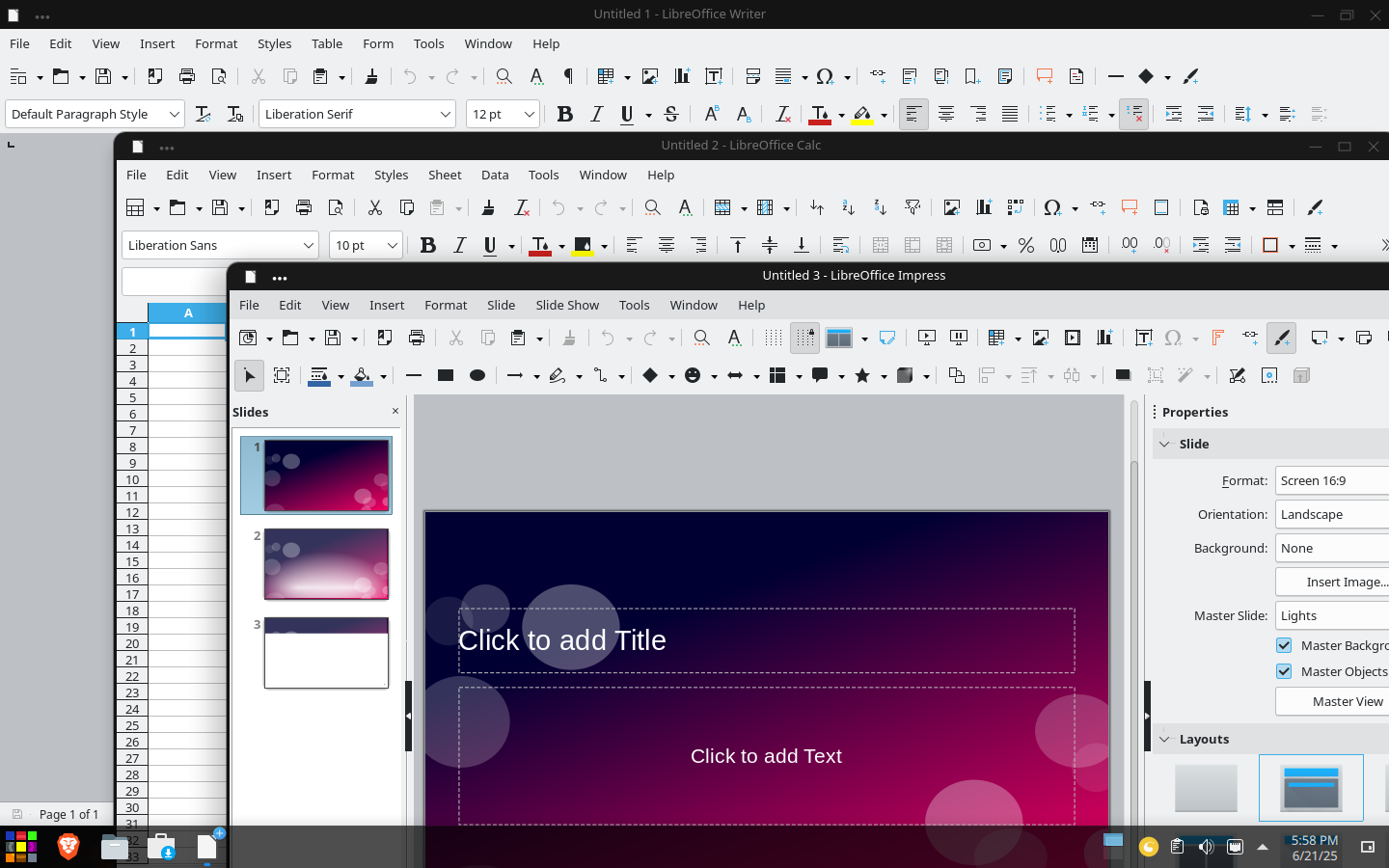Open the Screen 16:9 Format dropdown
This screenshot has width=1389, height=868.
(x=1332, y=480)
